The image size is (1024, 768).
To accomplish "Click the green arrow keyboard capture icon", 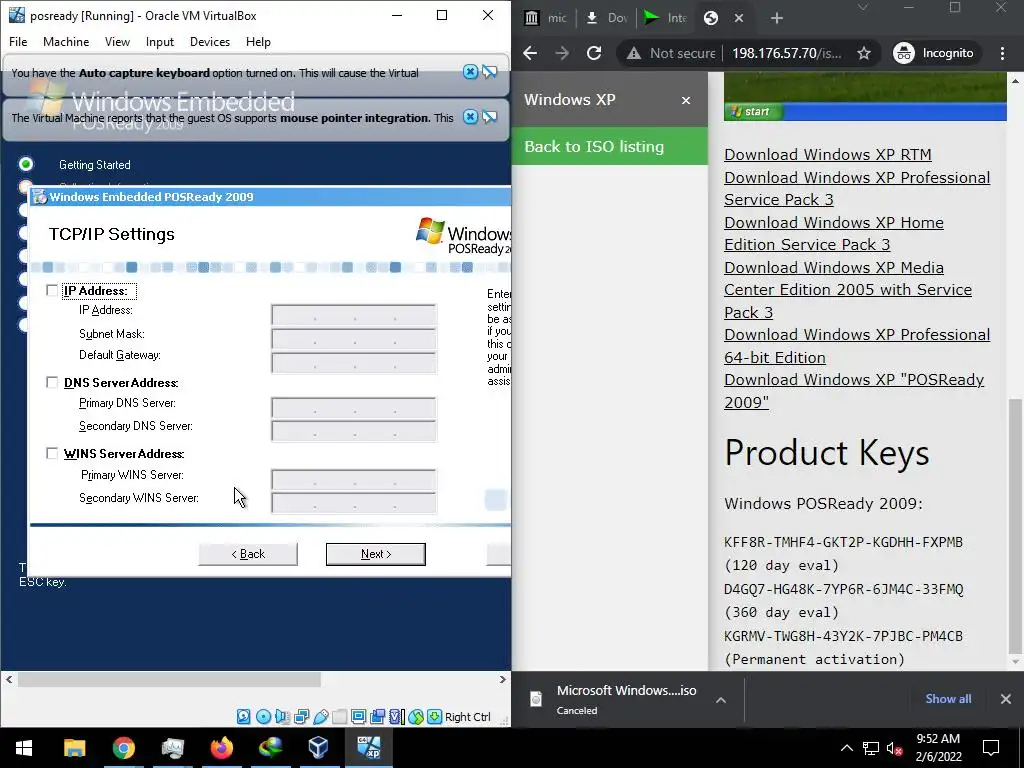I will [x=435, y=716].
